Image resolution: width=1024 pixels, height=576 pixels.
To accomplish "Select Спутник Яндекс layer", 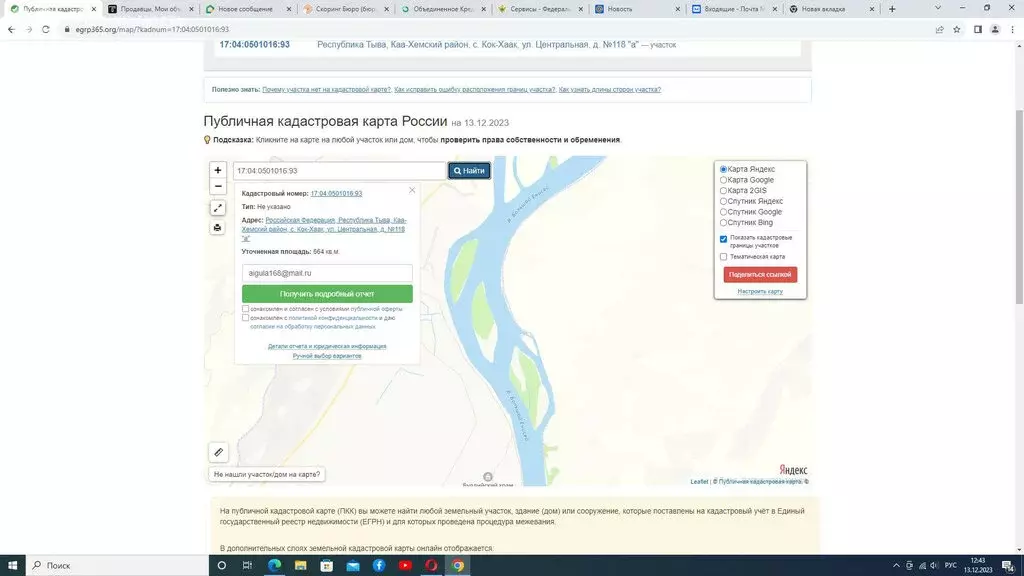I will click(723, 201).
